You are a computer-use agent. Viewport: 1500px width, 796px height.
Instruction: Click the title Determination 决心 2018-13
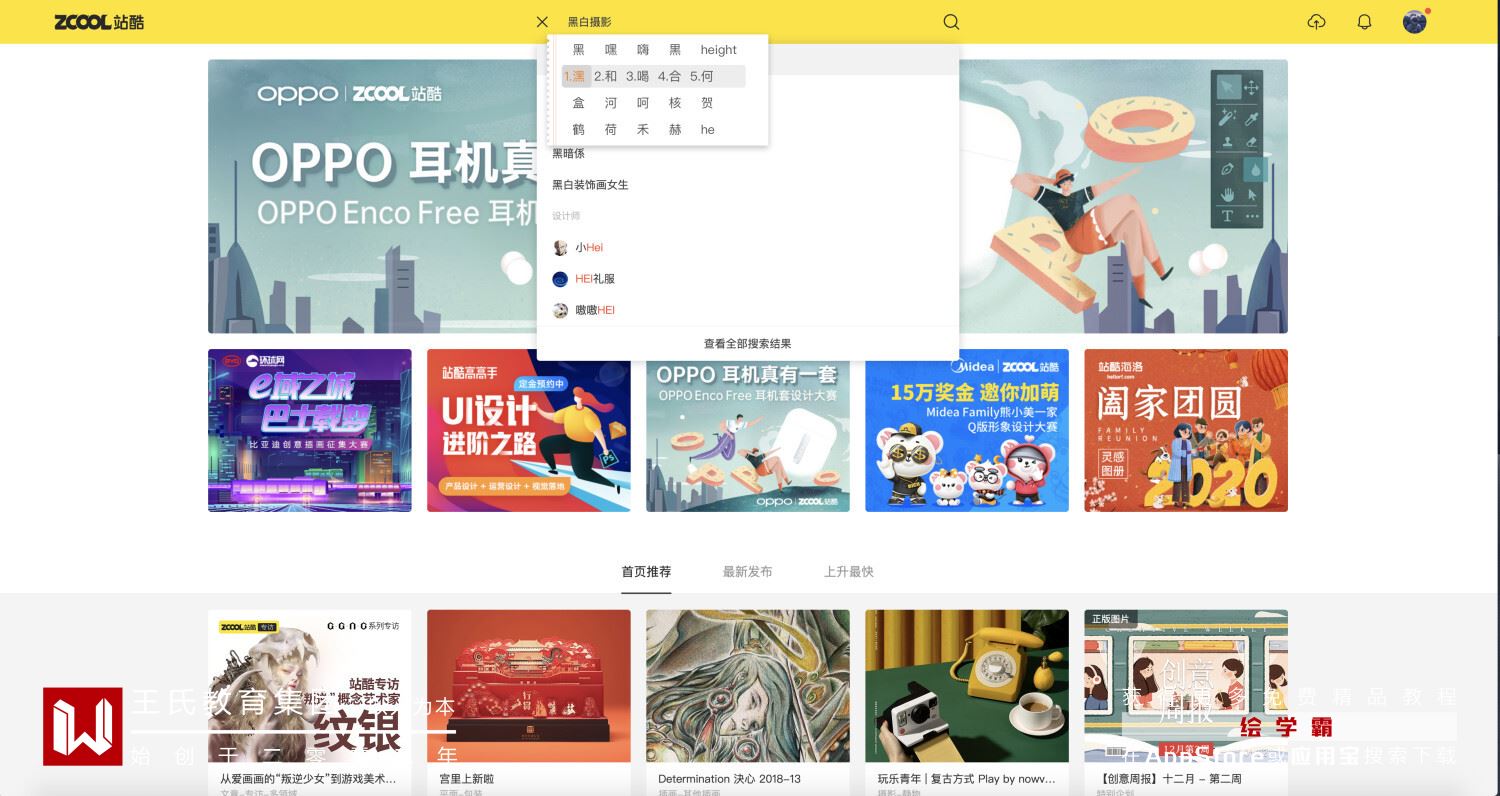[x=729, y=779]
